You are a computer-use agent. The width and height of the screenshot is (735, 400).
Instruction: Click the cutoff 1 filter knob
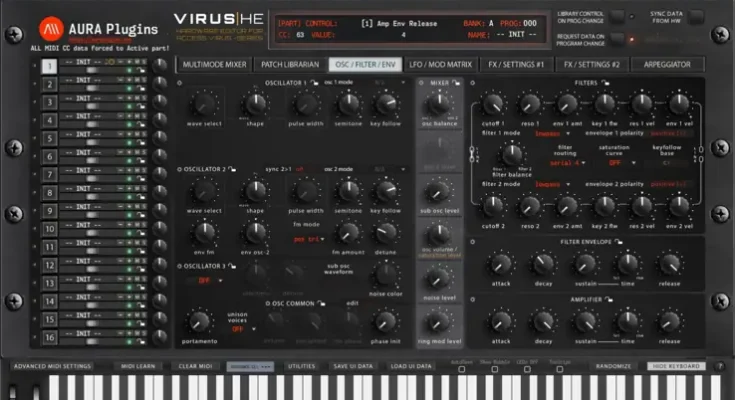pos(494,103)
